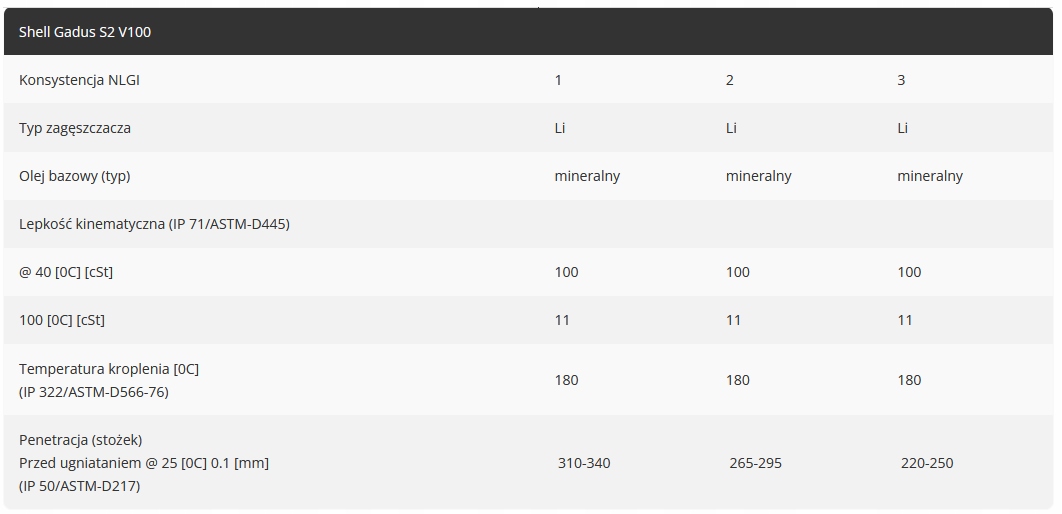
Task: Select the "Li" thickener value in first value column
Action: 560,128
